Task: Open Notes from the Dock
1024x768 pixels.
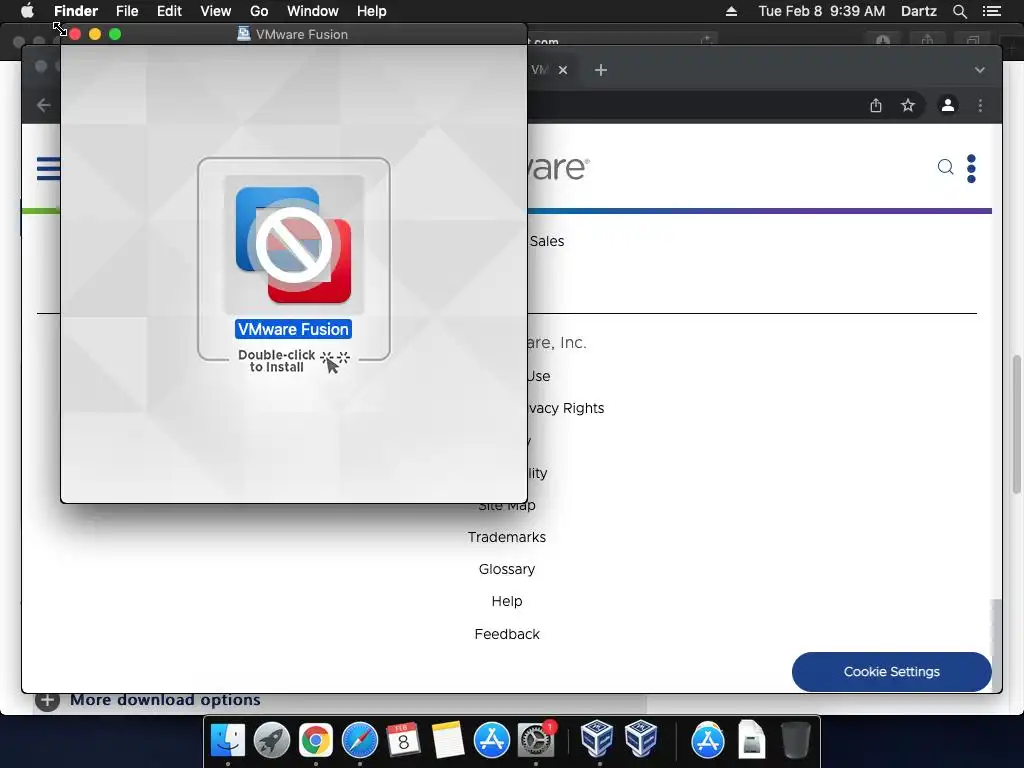Action: coord(448,740)
